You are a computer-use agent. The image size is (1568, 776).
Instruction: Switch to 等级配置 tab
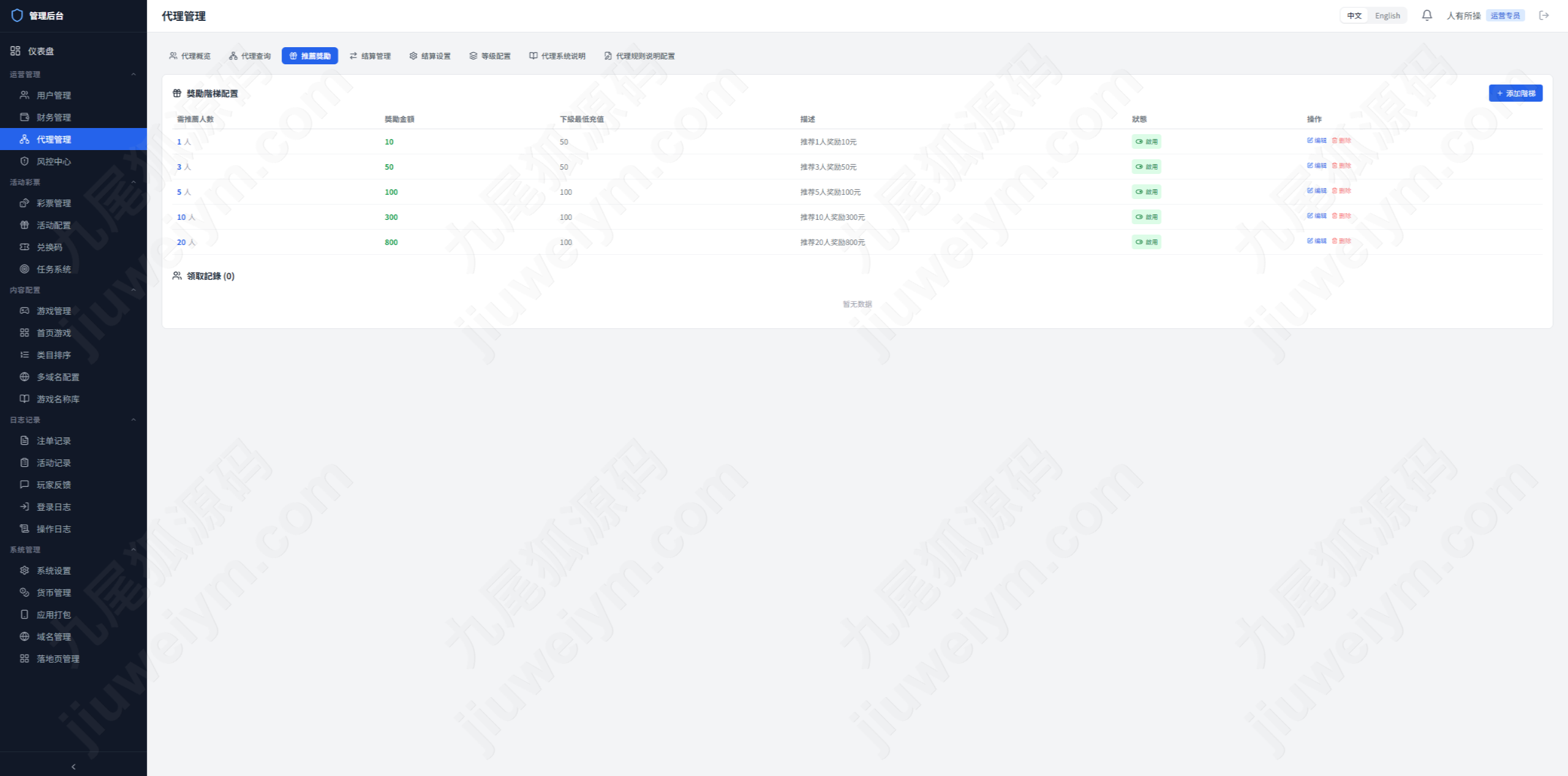point(490,56)
